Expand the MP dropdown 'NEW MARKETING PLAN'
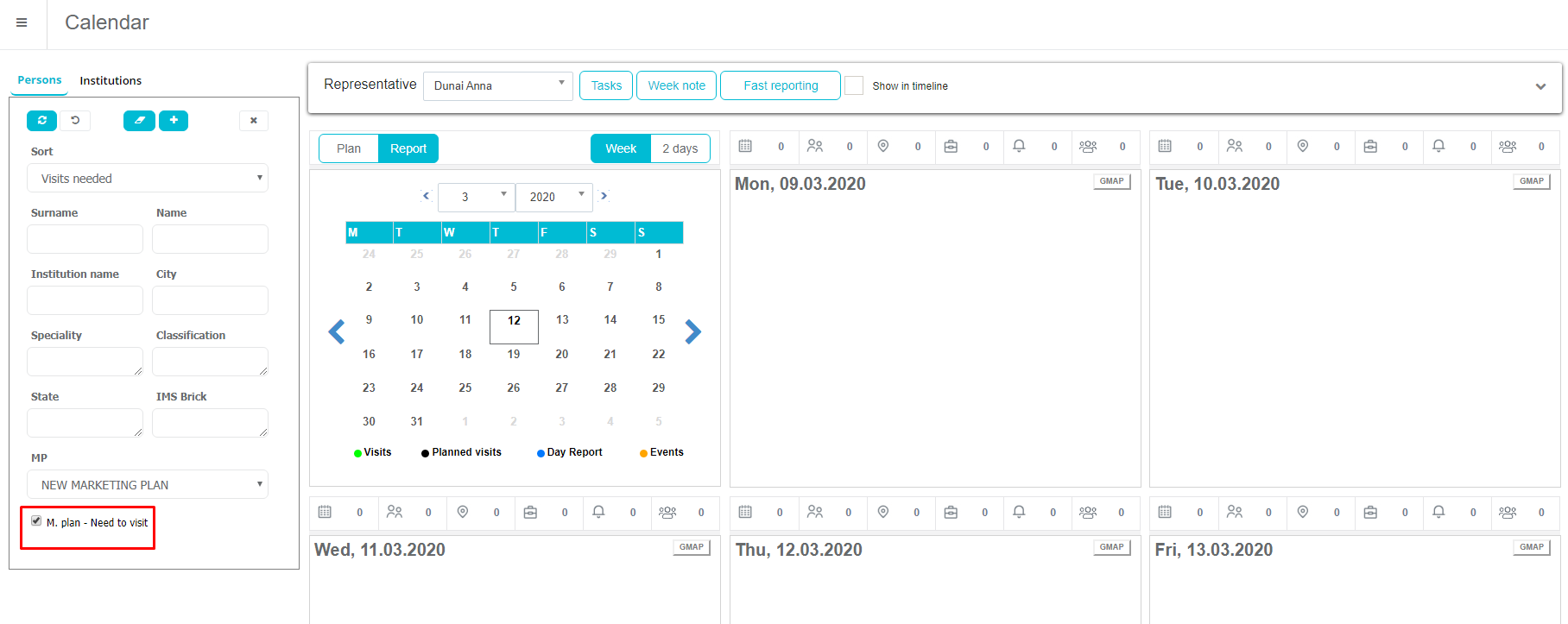This screenshot has height=624, width=1568. [x=148, y=485]
